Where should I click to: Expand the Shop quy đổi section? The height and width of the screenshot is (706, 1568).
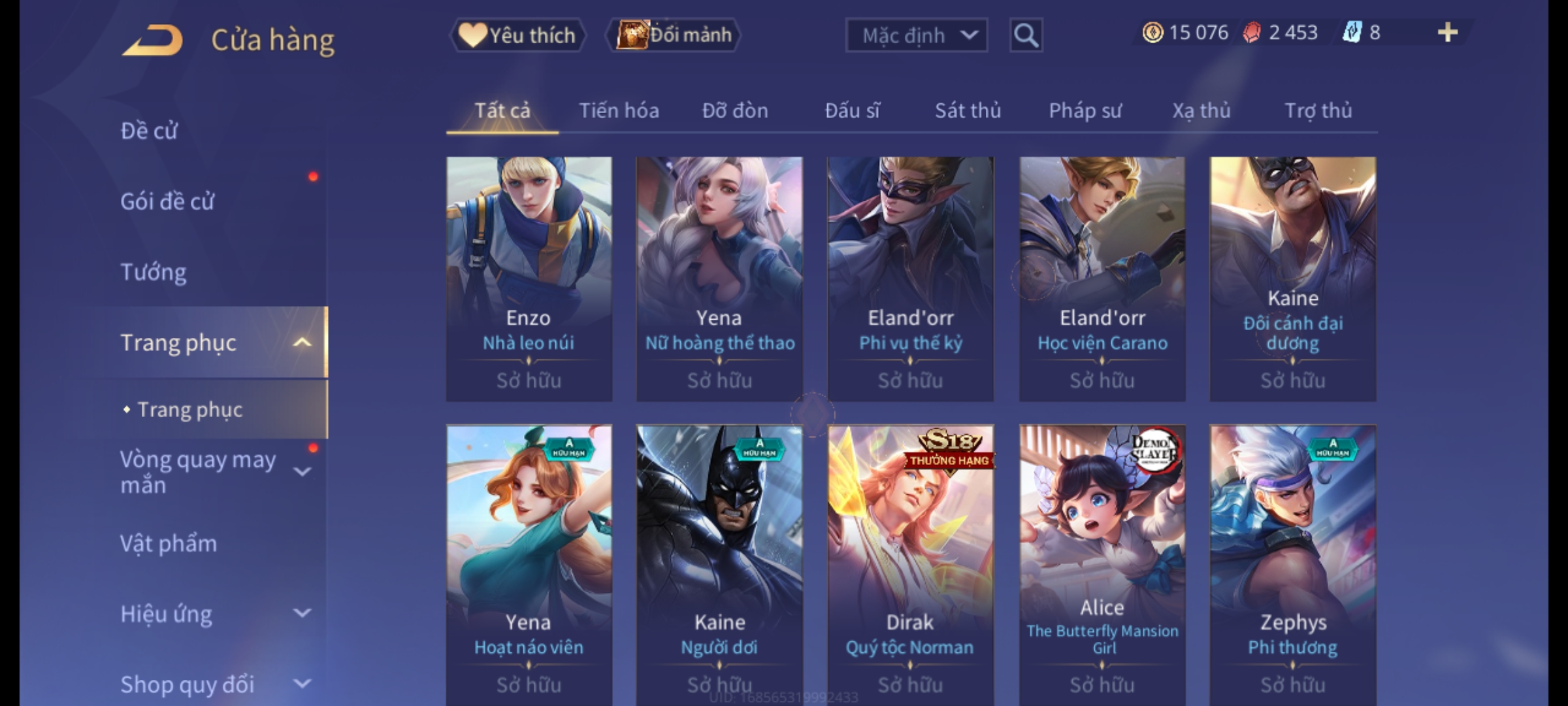click(302, 684)
